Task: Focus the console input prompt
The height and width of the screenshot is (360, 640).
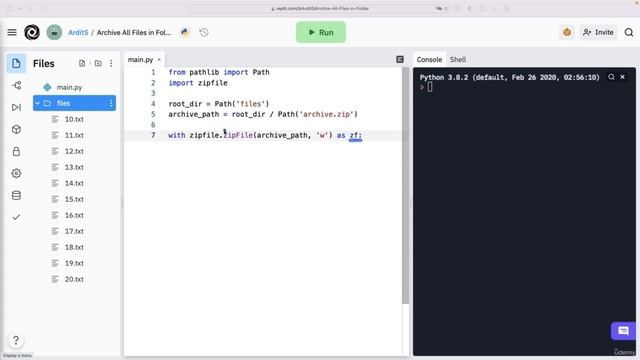Action: pos(430,87)
